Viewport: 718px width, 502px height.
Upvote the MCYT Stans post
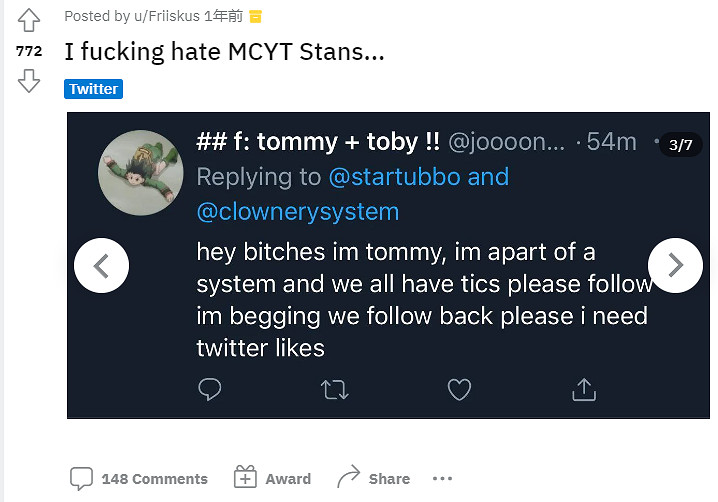(x=29, y=20)
